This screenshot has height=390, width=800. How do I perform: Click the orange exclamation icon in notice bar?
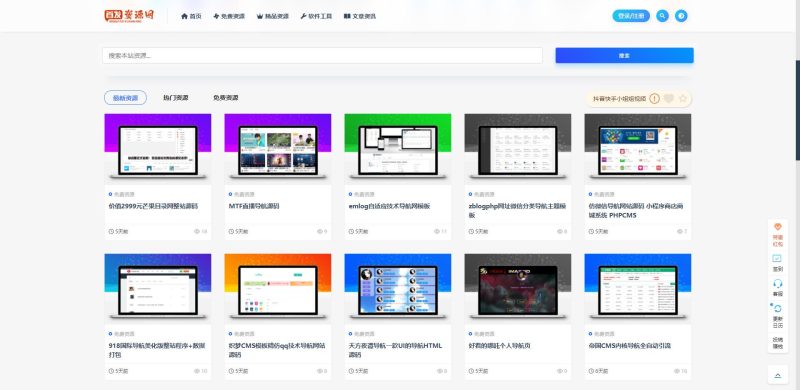[x=654, y=99]
